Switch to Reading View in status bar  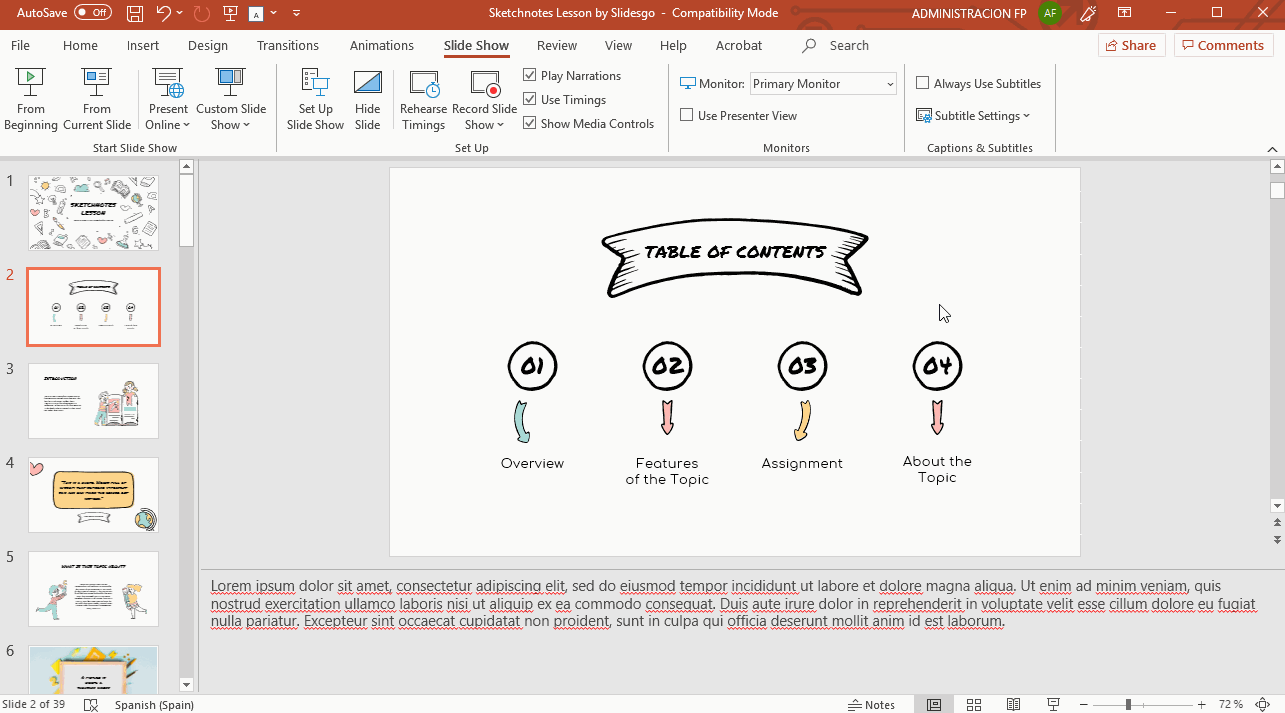(1013, 704)
